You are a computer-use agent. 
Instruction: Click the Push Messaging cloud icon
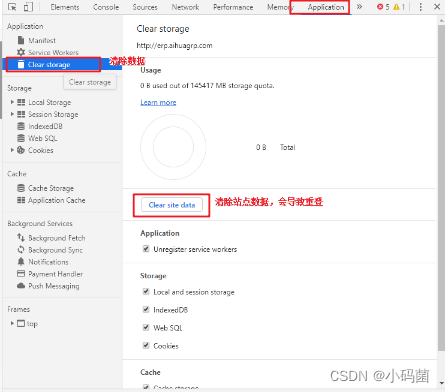[21, 286]
